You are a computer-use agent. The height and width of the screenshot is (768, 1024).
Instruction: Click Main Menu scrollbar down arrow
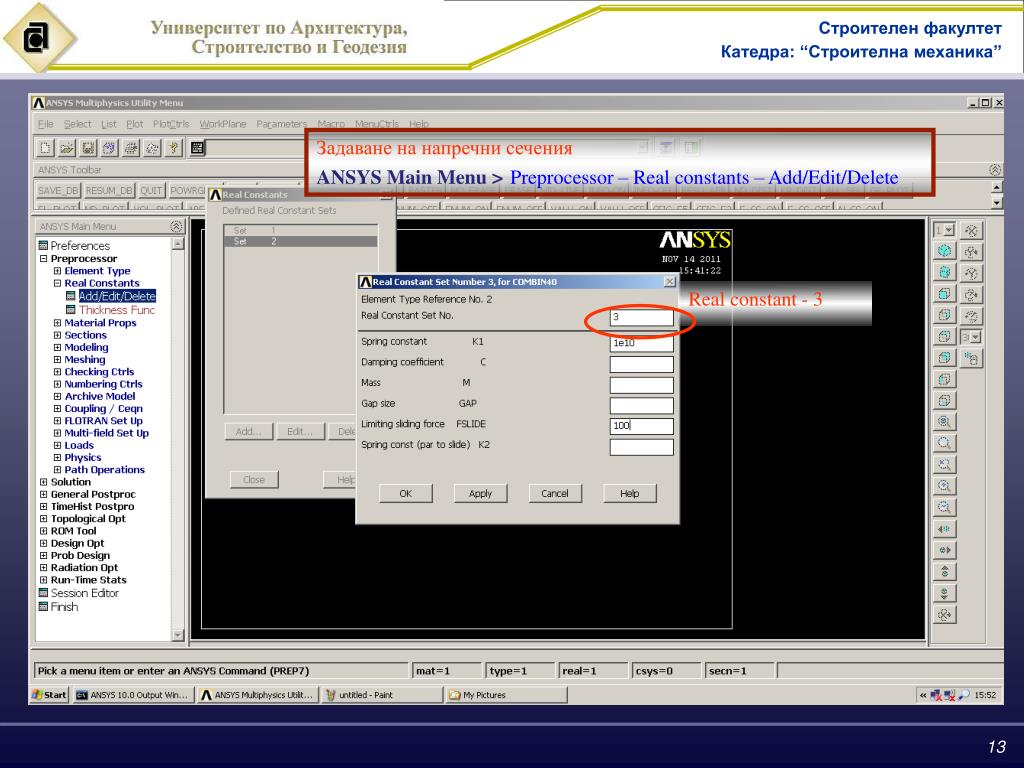[178, 635]
